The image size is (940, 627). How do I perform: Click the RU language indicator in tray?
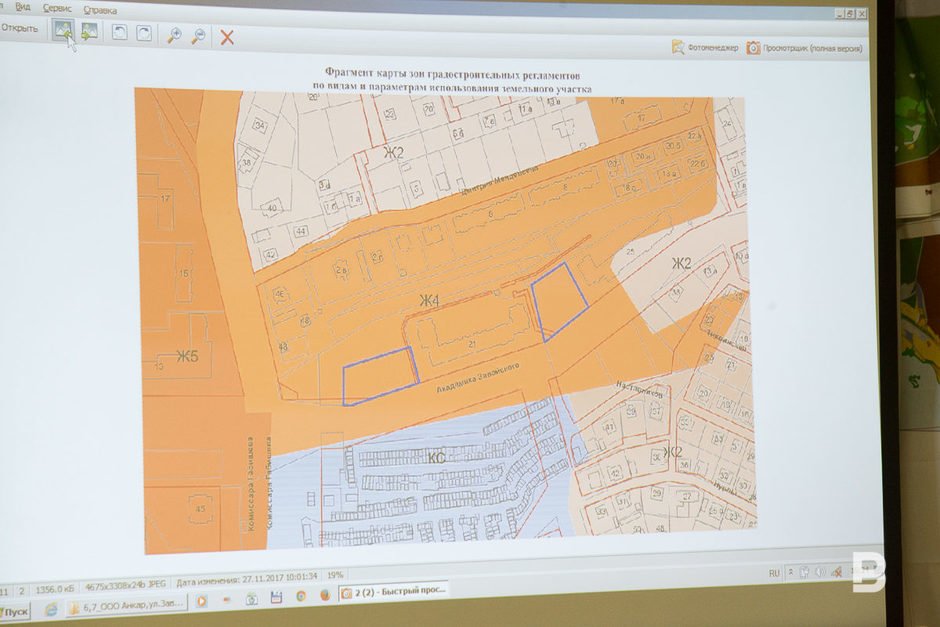[x=773, y=574]
